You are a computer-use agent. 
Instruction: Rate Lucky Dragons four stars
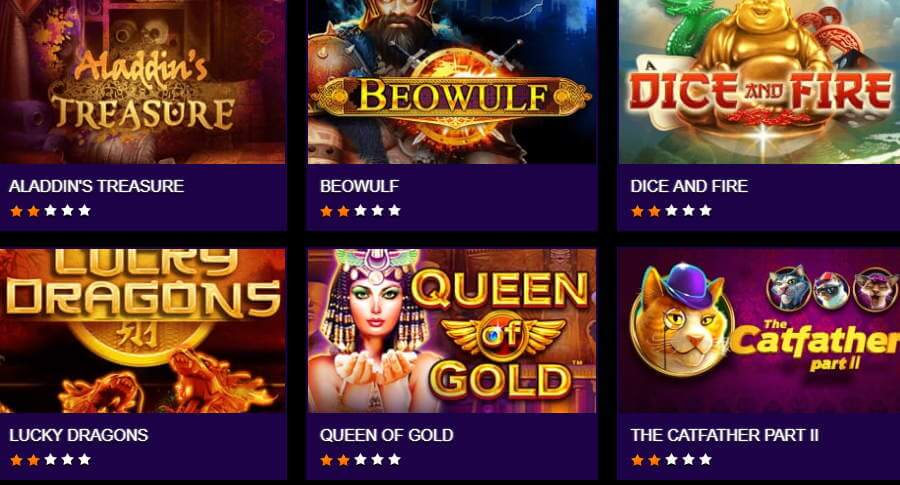pos(68,460)
